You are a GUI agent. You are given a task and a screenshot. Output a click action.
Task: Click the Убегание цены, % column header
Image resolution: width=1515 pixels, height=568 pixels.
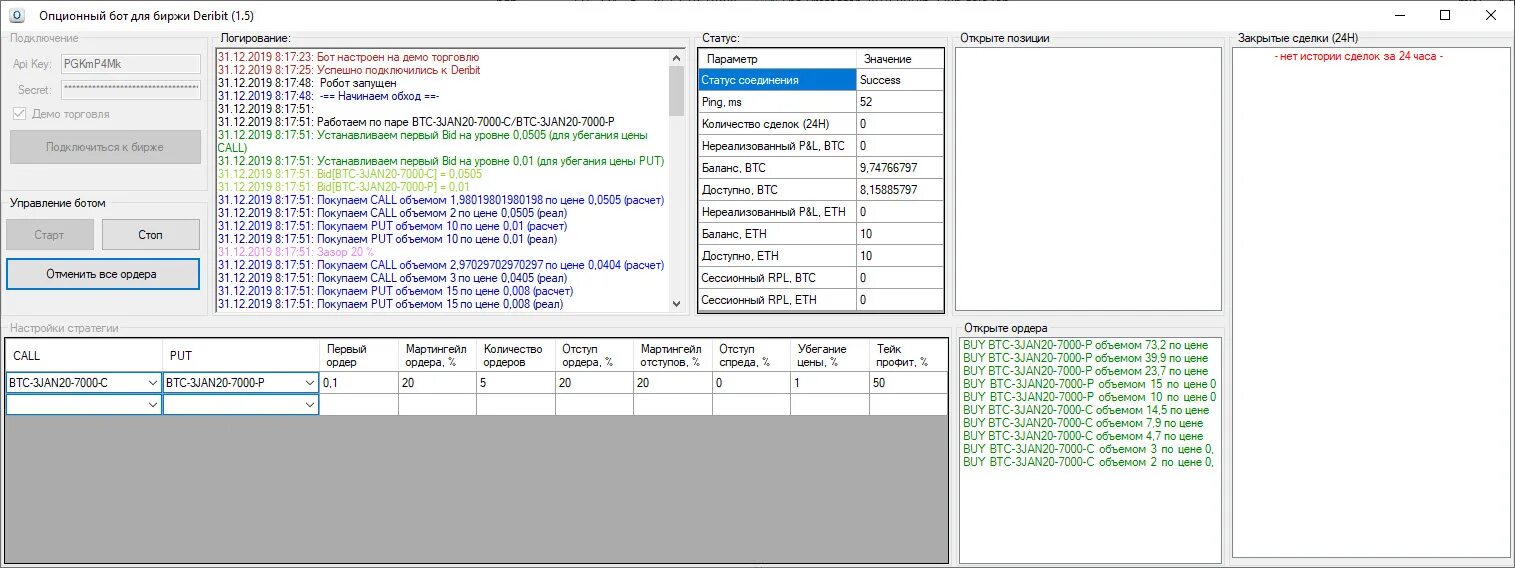tap(830, 355)
